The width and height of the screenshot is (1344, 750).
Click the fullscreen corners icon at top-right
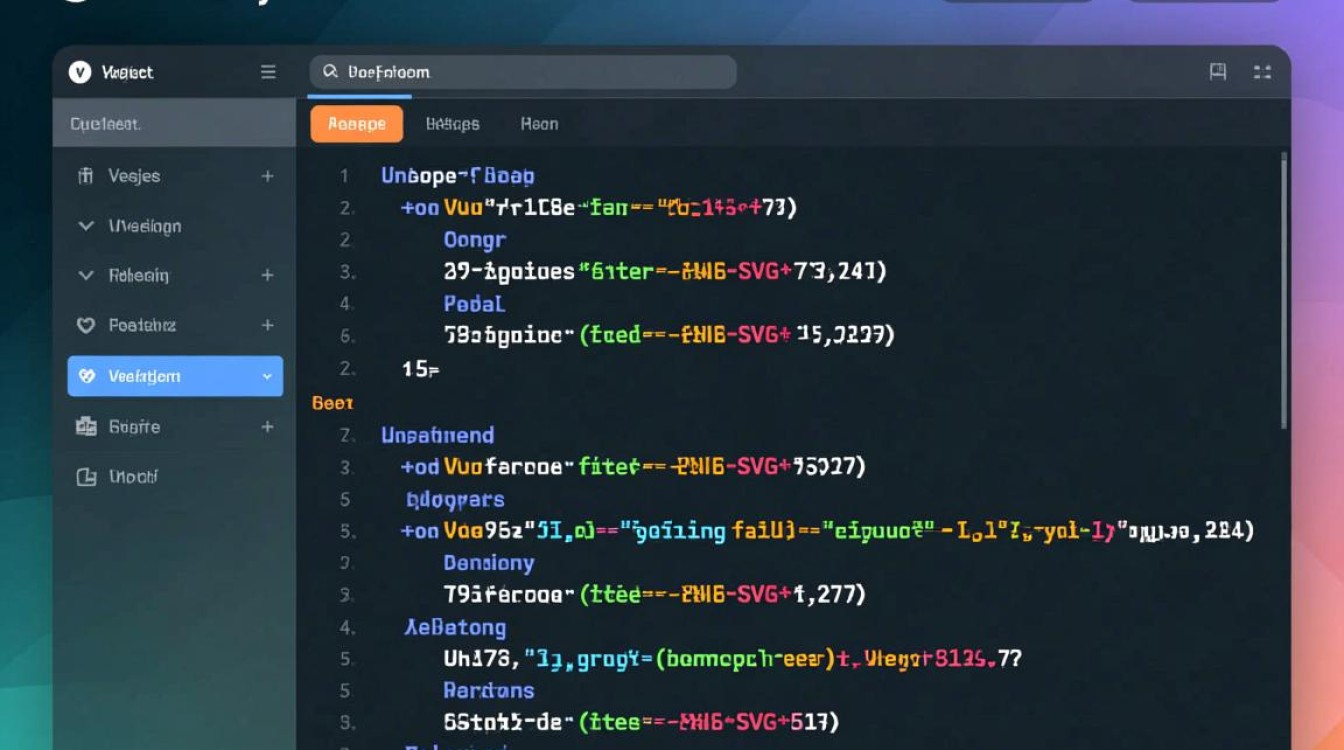(x=1262, y=72)
